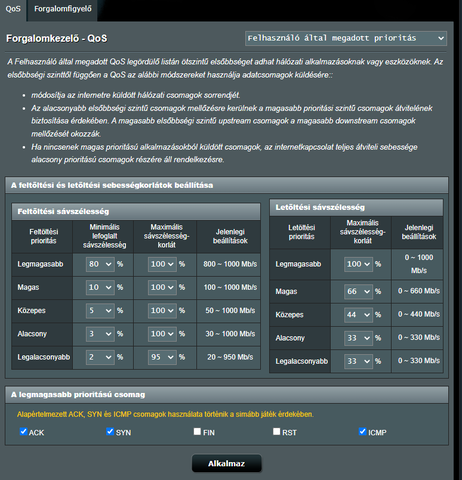462x480 pixels.
Task: Click 'A legmagasabb prioritású csomag' section header
Action: [x=227, y=395]
